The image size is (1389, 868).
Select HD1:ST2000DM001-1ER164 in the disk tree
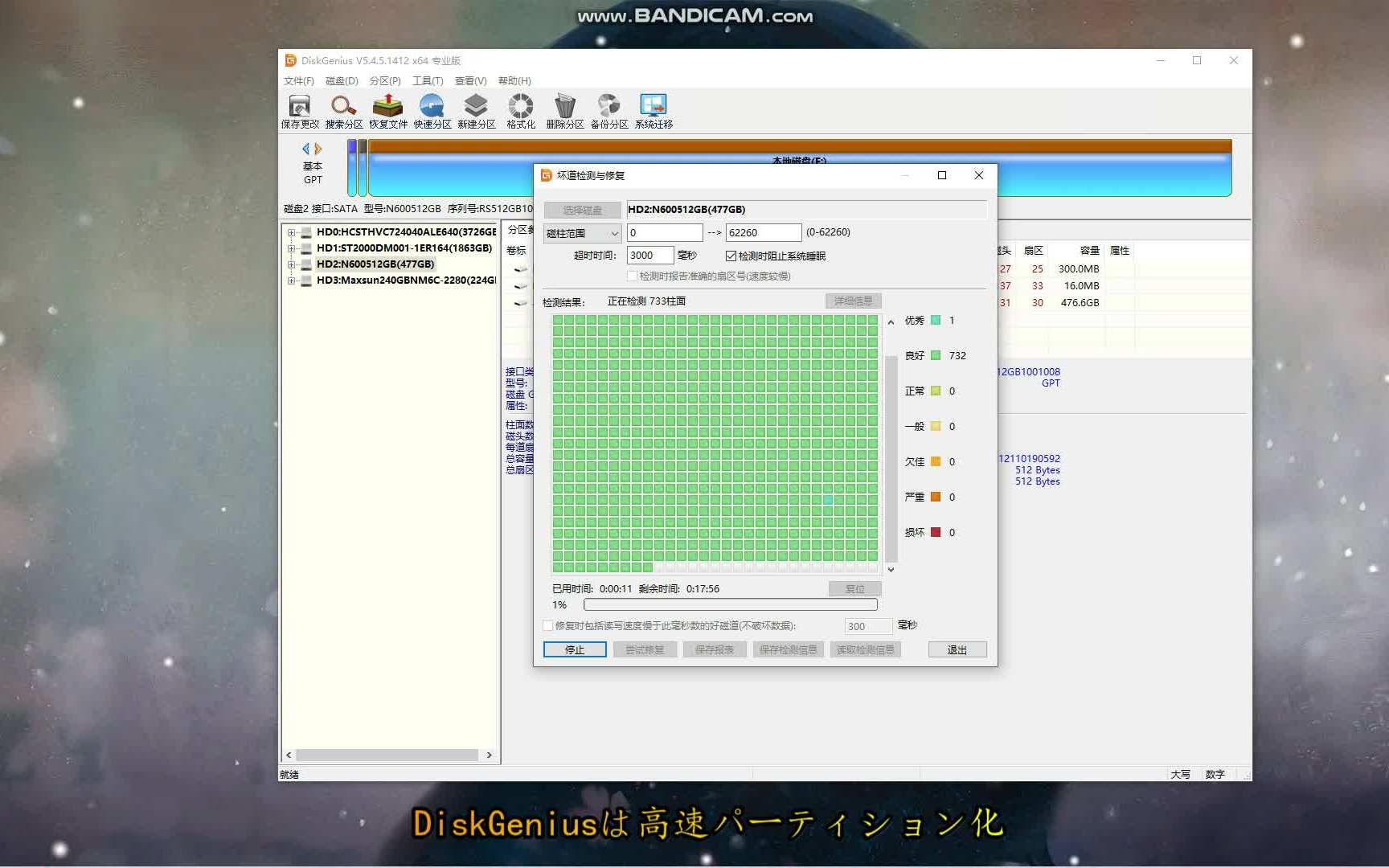point(404,248)
